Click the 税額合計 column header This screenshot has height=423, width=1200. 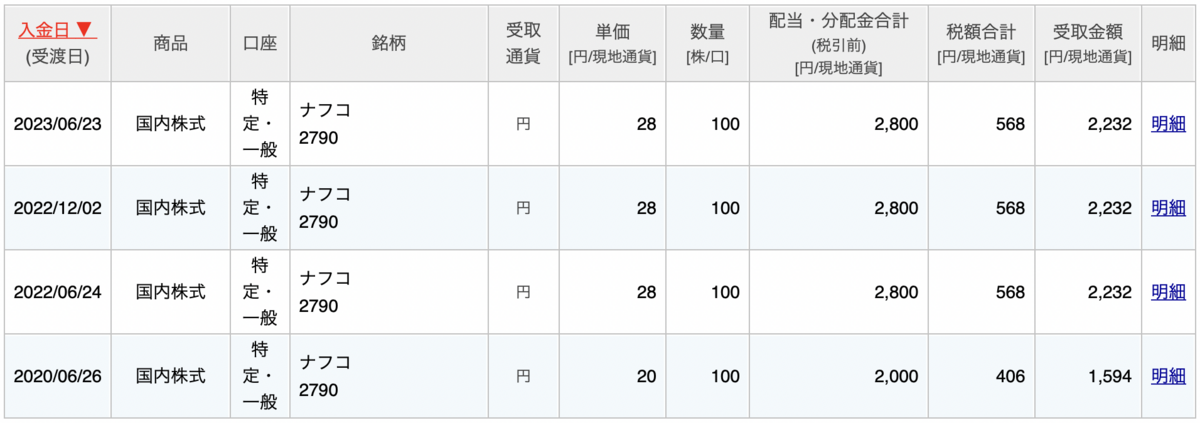point(981,43)
